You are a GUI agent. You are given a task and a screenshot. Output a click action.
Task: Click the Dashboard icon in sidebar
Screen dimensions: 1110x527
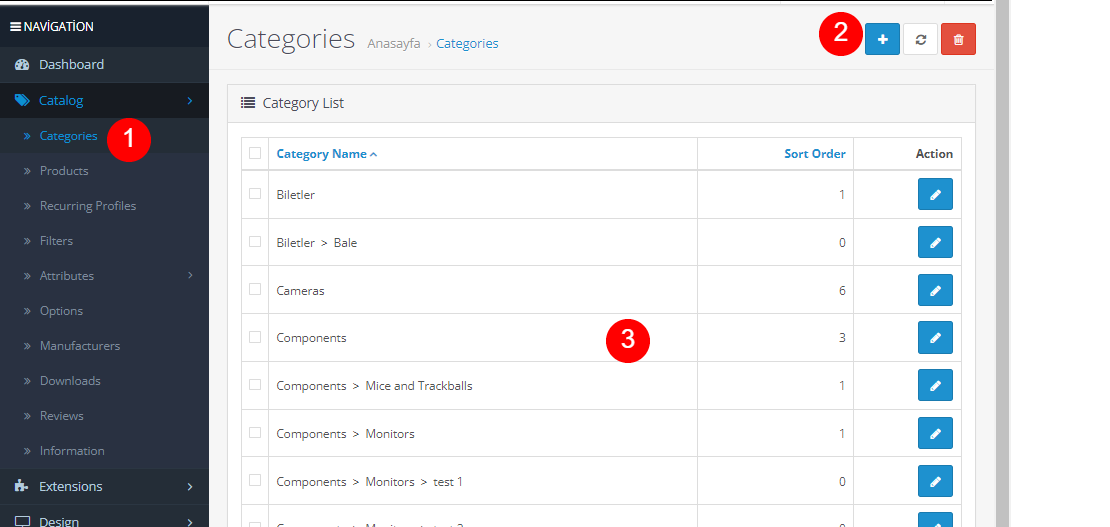(x=22, y=65)
